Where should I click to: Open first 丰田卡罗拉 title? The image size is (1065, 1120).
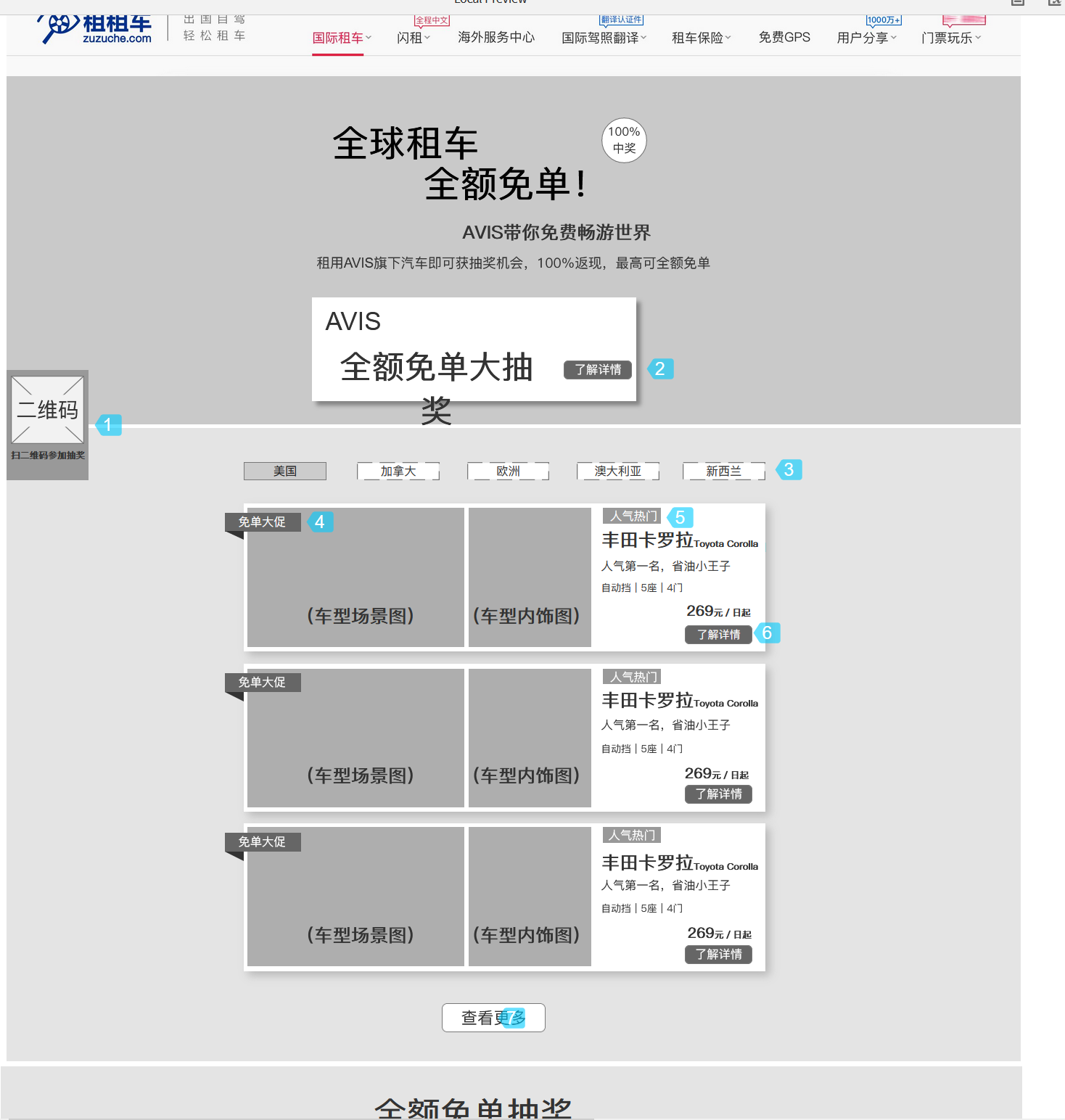coord(680,540)
